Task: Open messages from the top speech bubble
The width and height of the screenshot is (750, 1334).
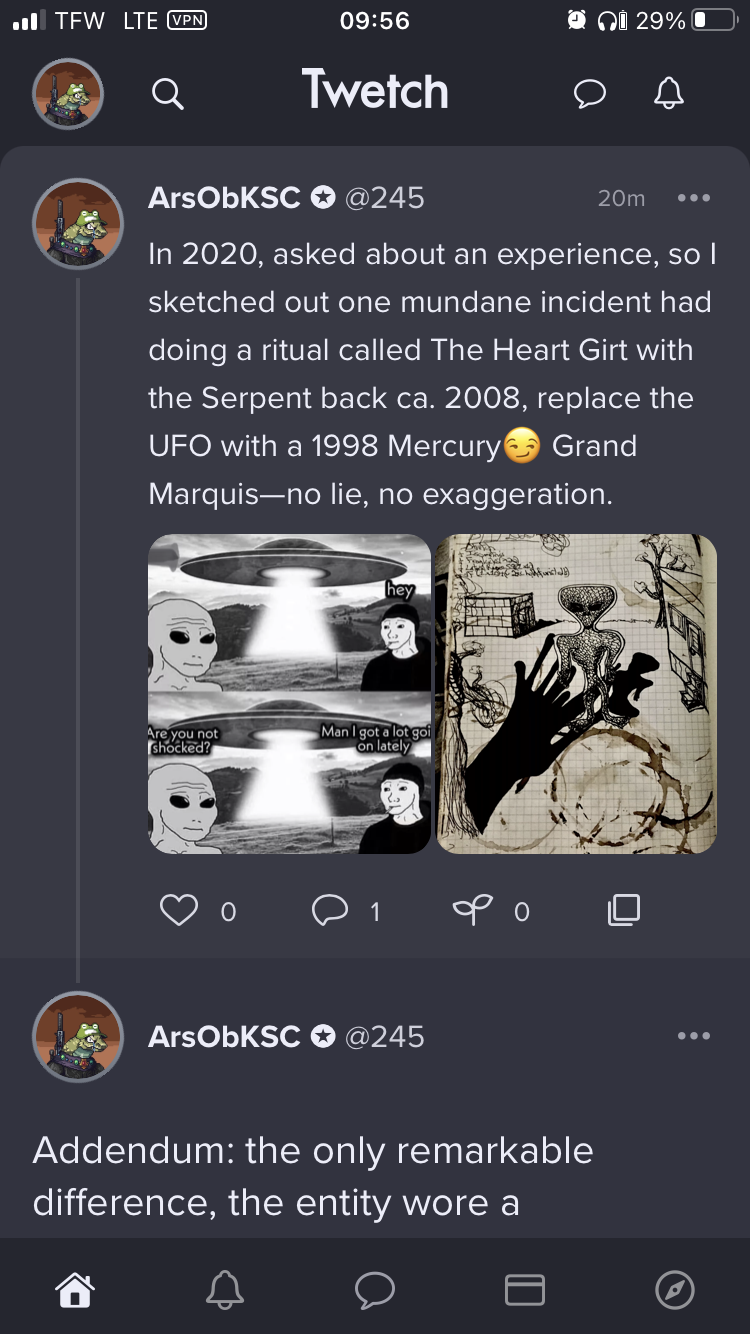Action: pos(590,93)
